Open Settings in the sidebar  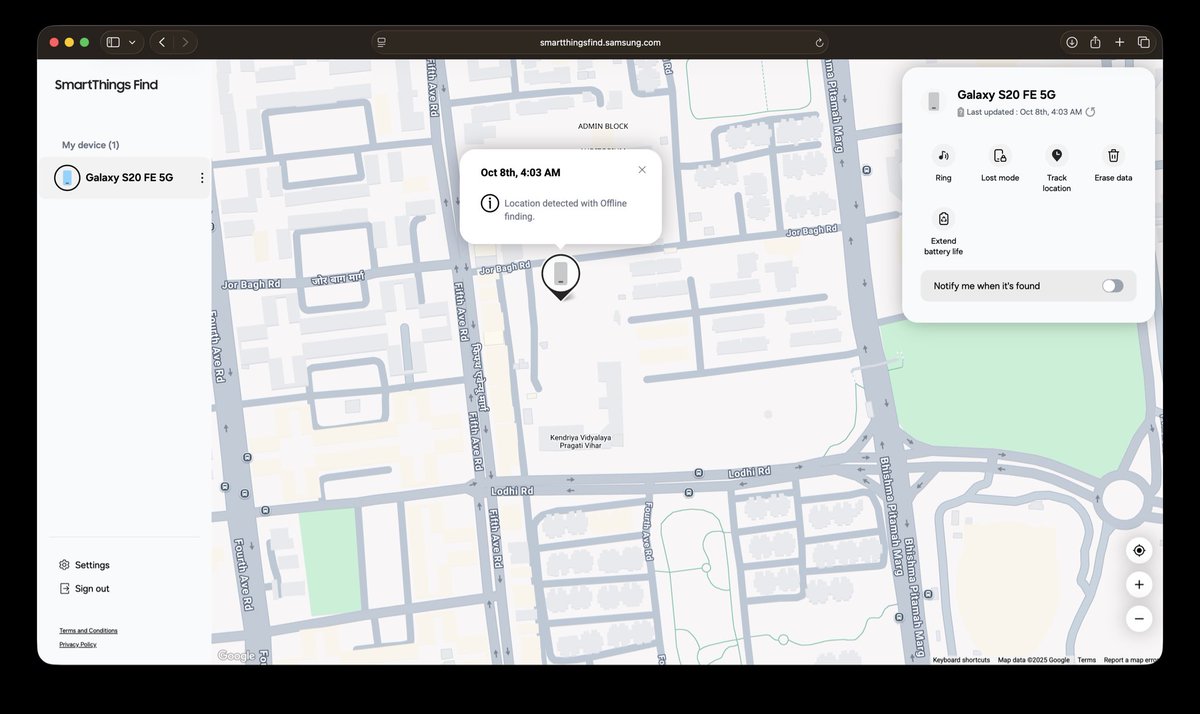point(84,565)
